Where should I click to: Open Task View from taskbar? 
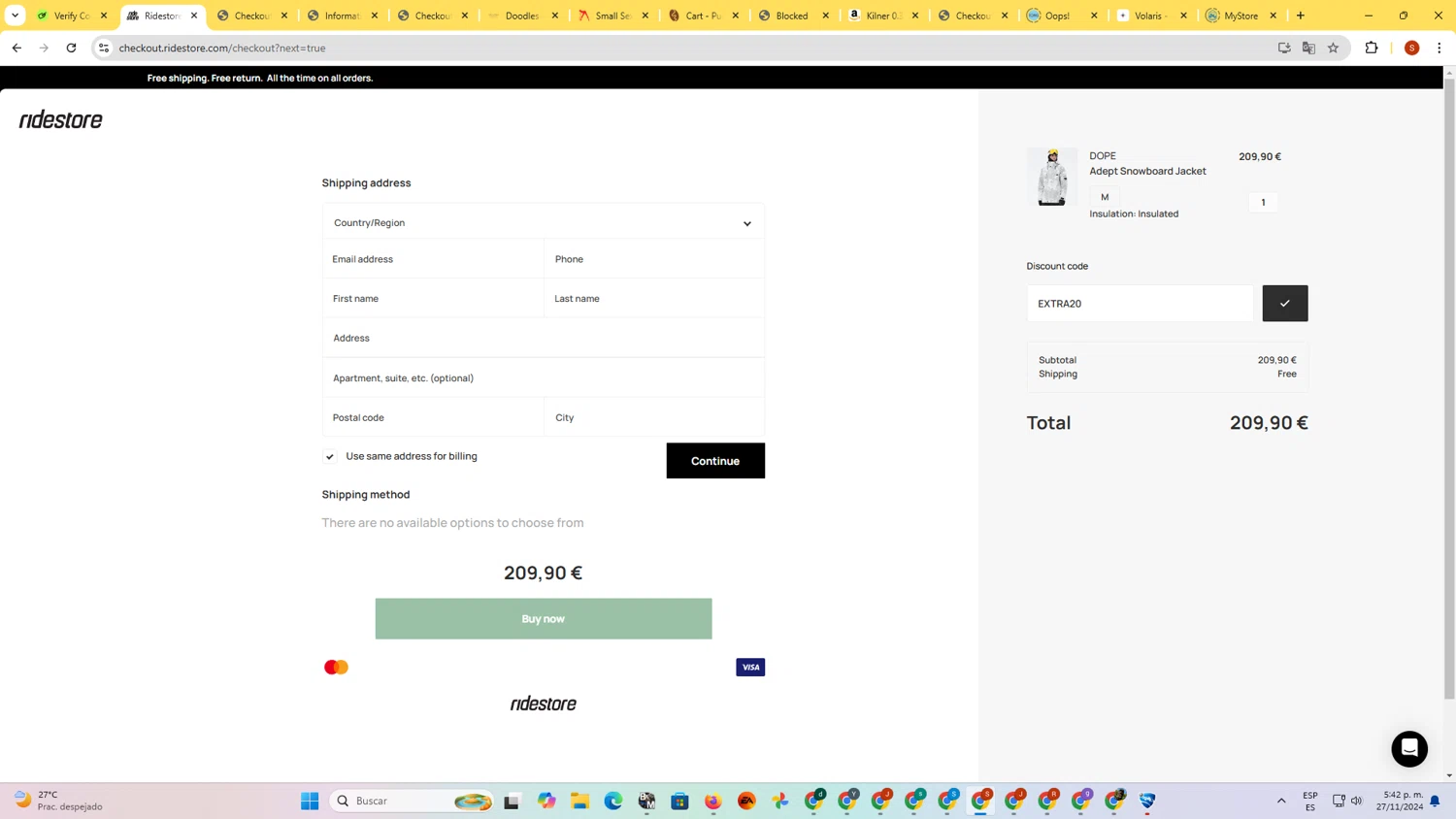[512, 801]
